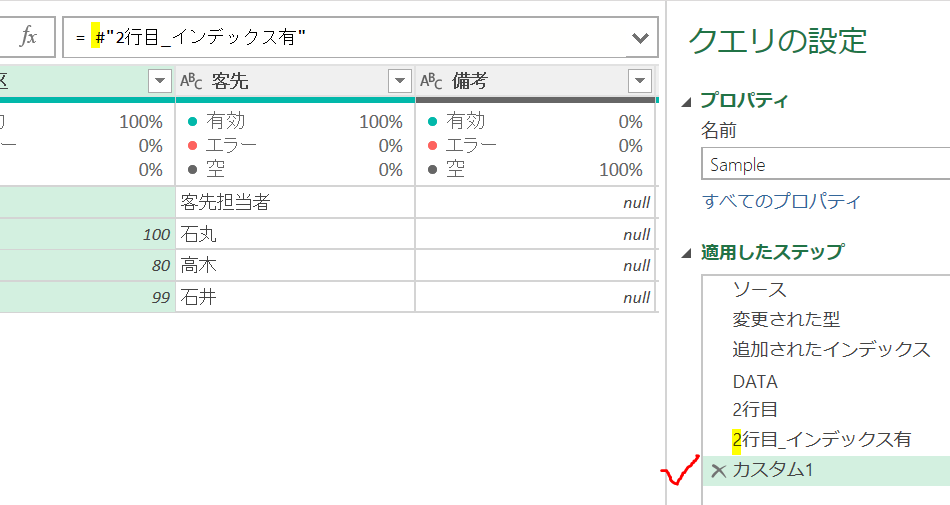Open the すべてのプロパティ link
950x505 pixels.
tap(781, 201)
